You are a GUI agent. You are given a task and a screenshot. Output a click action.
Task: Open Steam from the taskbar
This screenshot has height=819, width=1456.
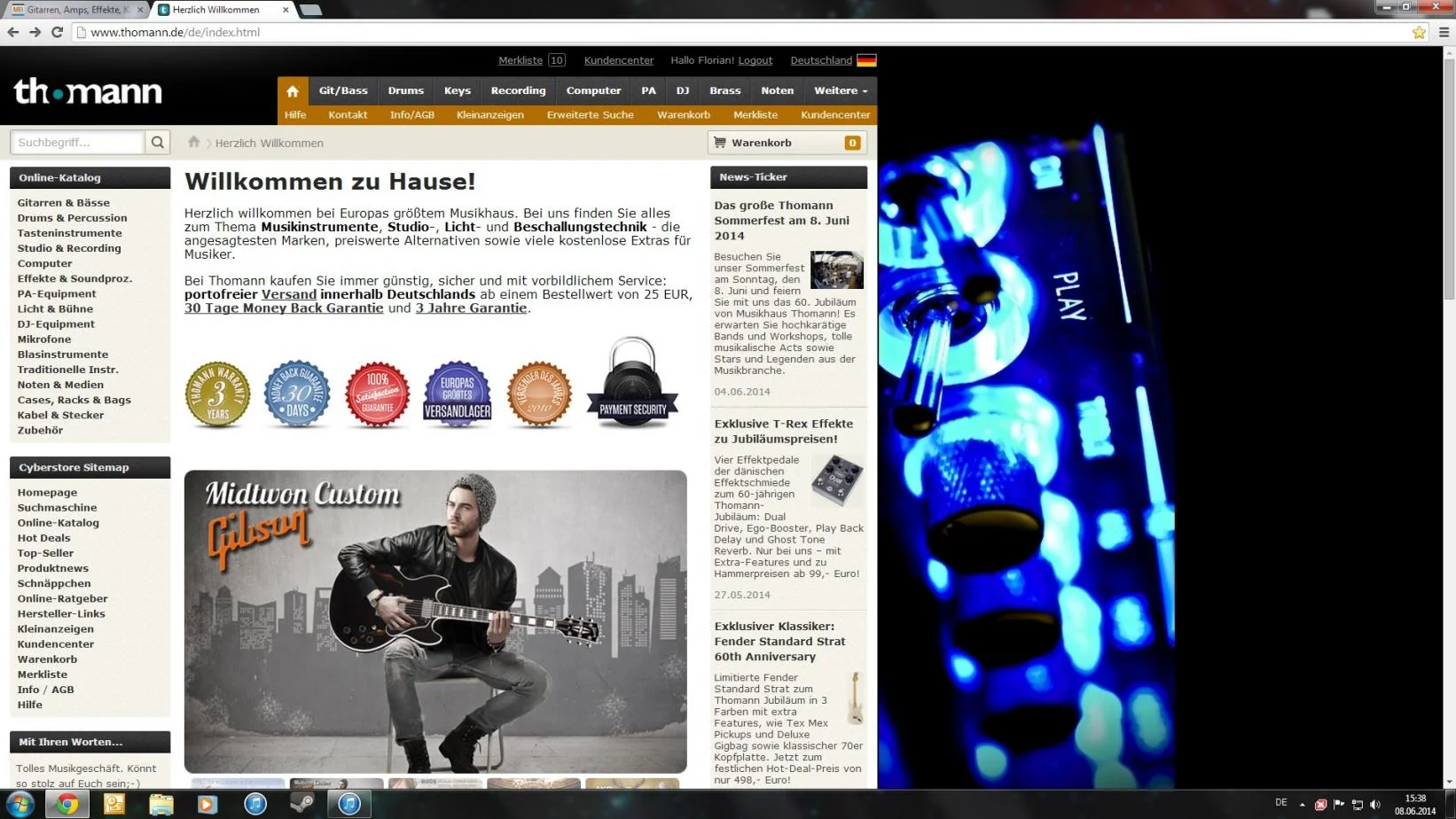tap(301, 804)
